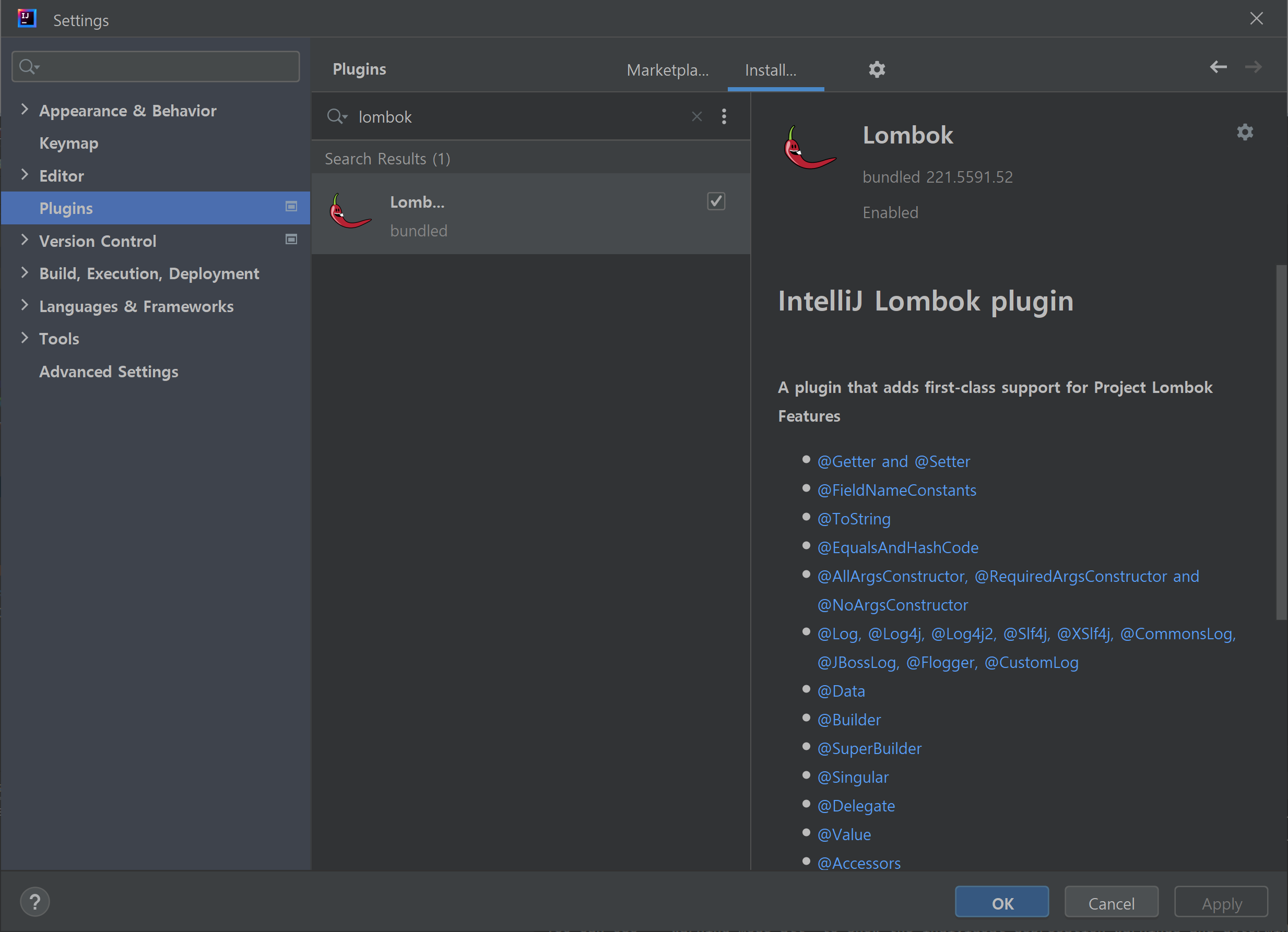This screenshot has height=932, width=1288.
Task: Open the @JBossLog, @Flogger, @CustomLog link
Action: [947, 662]
